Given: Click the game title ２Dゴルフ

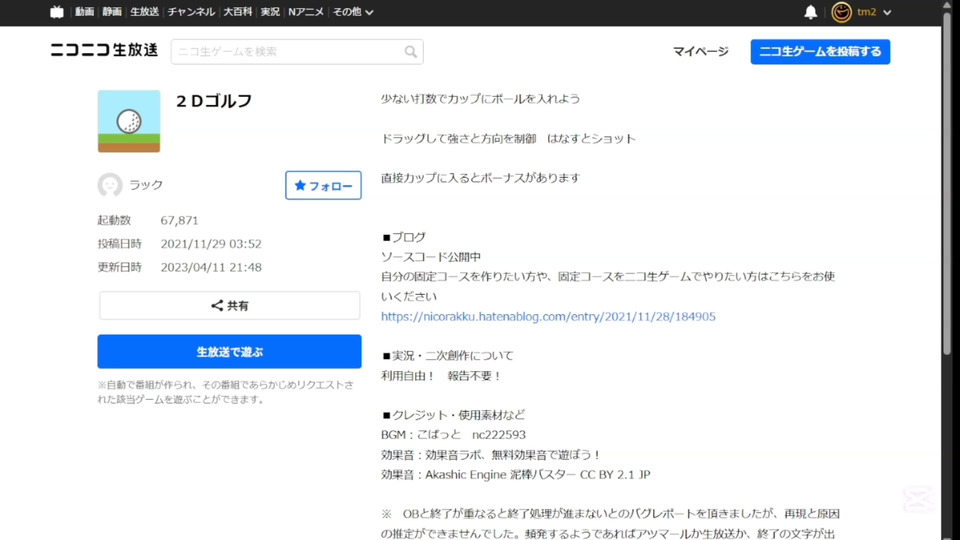Looking at the screenshot, I should pyautogui.click(x=214, y=101).
